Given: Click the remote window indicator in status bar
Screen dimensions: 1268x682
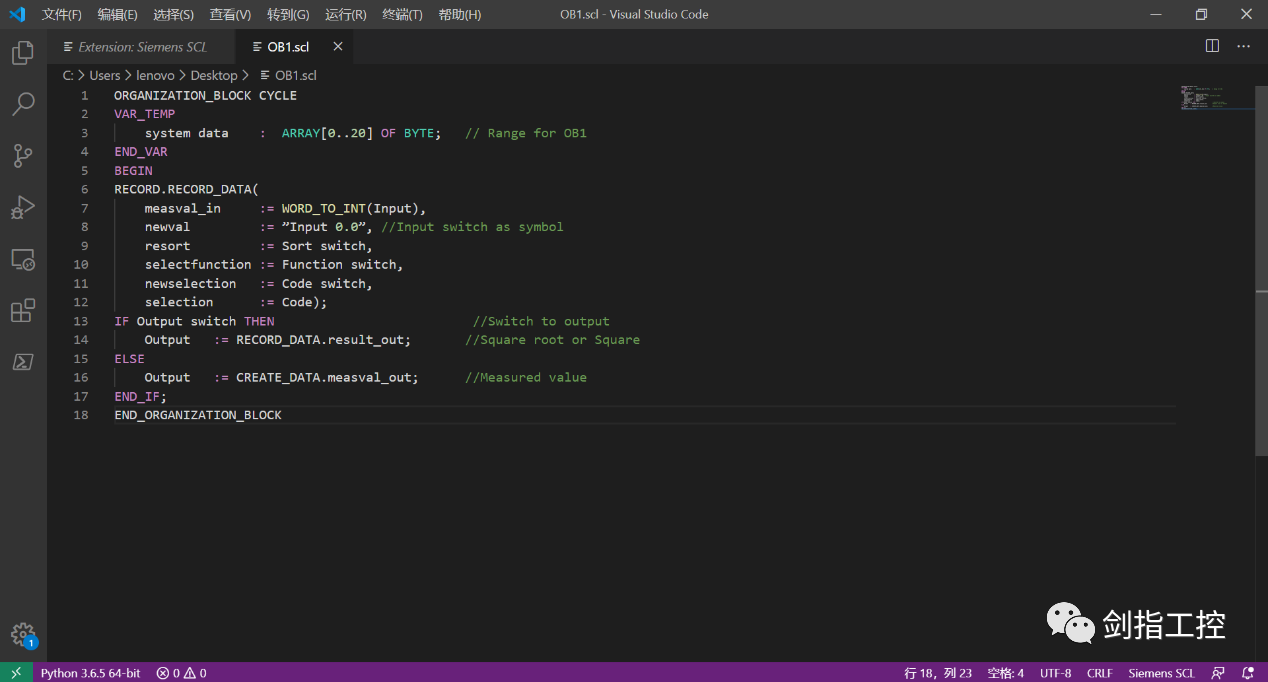Looking at the screenshot, I should pyautogui.click(x=16, y=673).
